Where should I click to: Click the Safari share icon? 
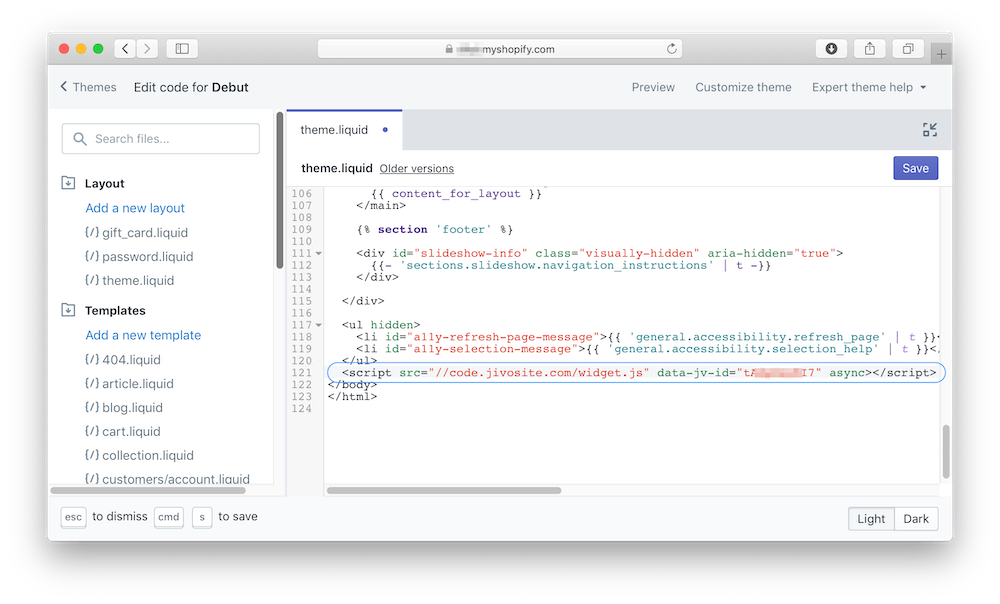(869, 48)
